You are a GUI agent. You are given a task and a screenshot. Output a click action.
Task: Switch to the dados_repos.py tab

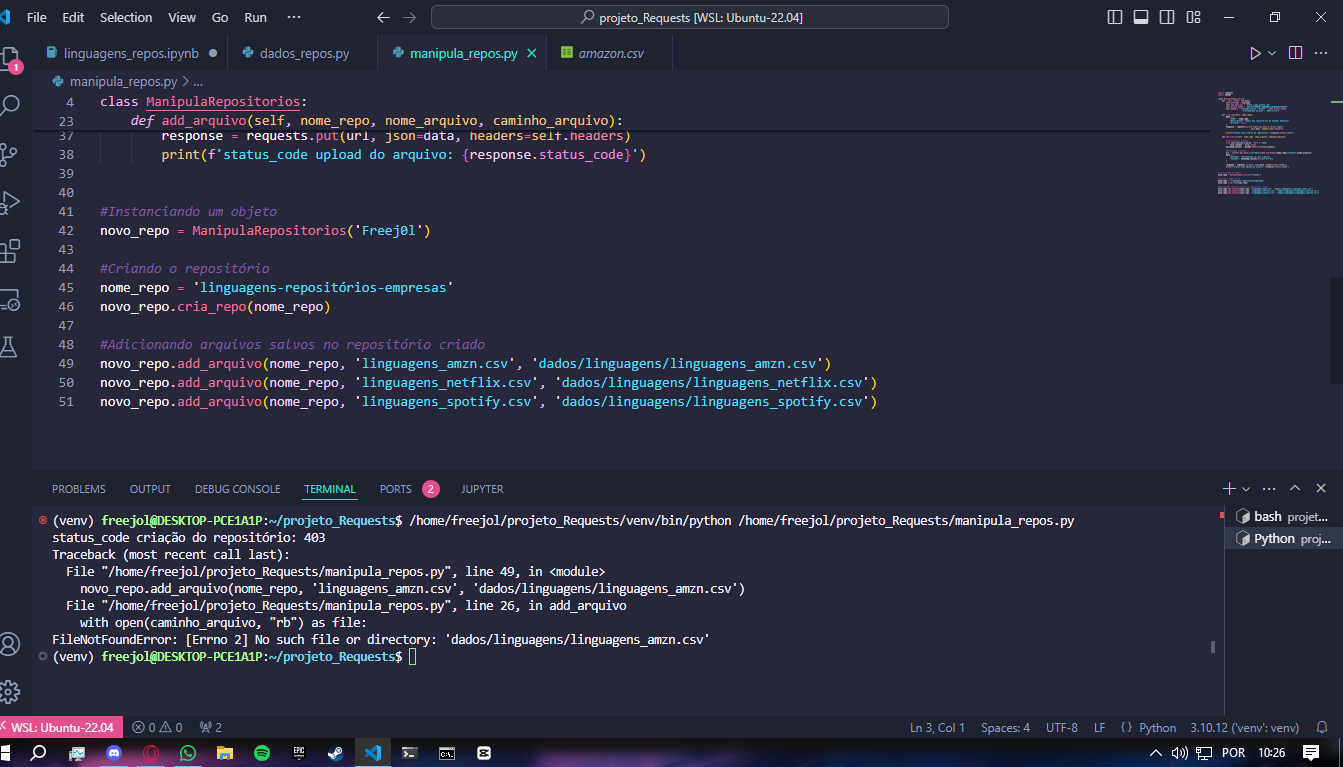tap(303, 53)
